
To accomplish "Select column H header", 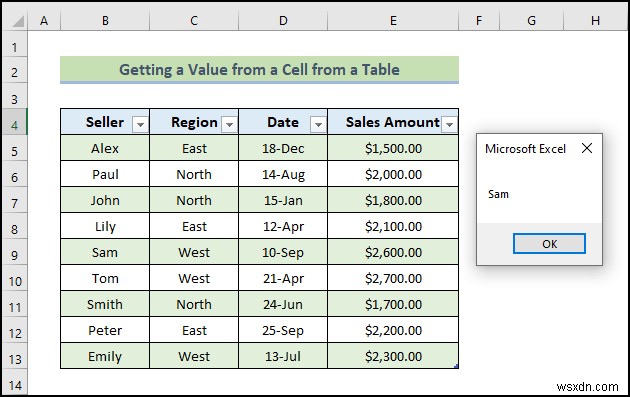I will [x=595, y=20].
